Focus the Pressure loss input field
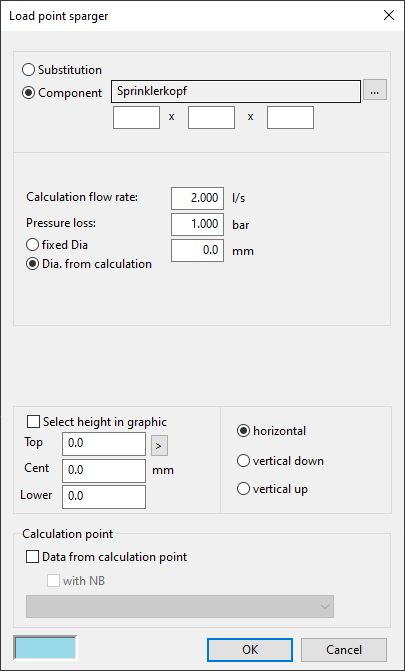This screenshot has height=671, width=405. (x=197, y=224)
